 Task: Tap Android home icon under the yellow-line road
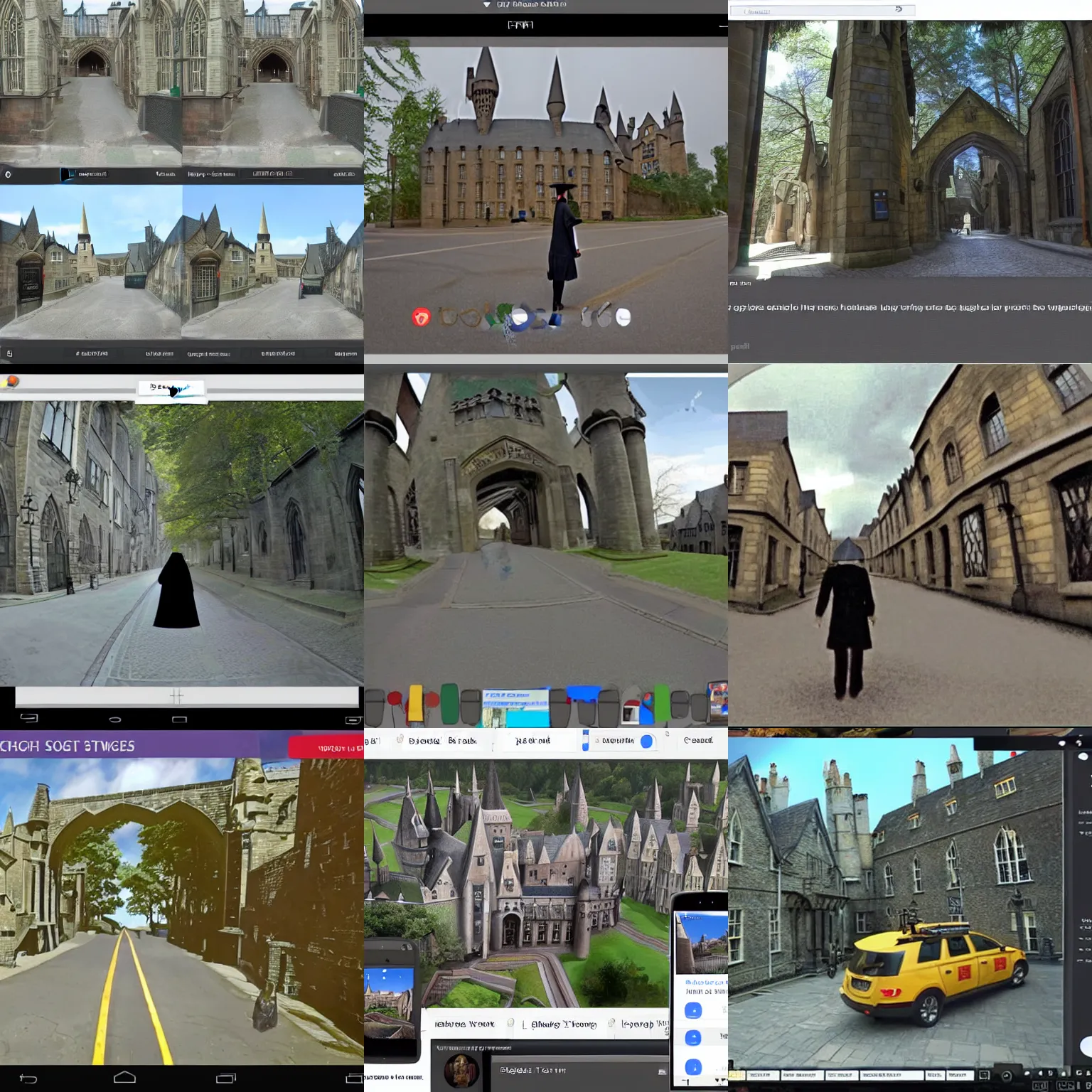pos(124,1077)
